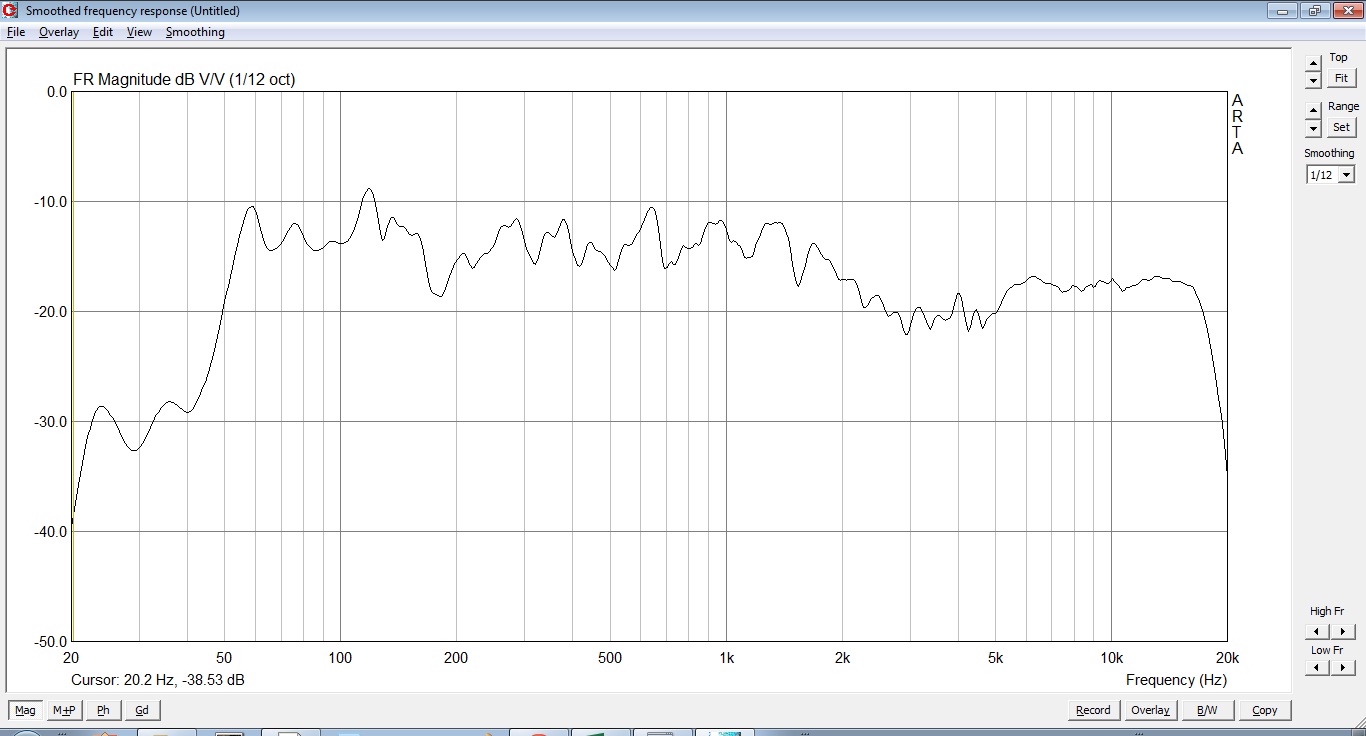This screenshot has width=1366, height=736.
Task: Open the File menu
Action: (16, 32)
